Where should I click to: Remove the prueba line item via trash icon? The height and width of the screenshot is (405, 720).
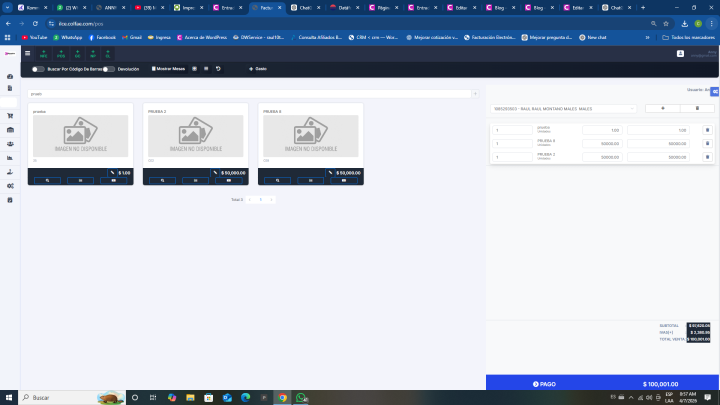(707, 130)
